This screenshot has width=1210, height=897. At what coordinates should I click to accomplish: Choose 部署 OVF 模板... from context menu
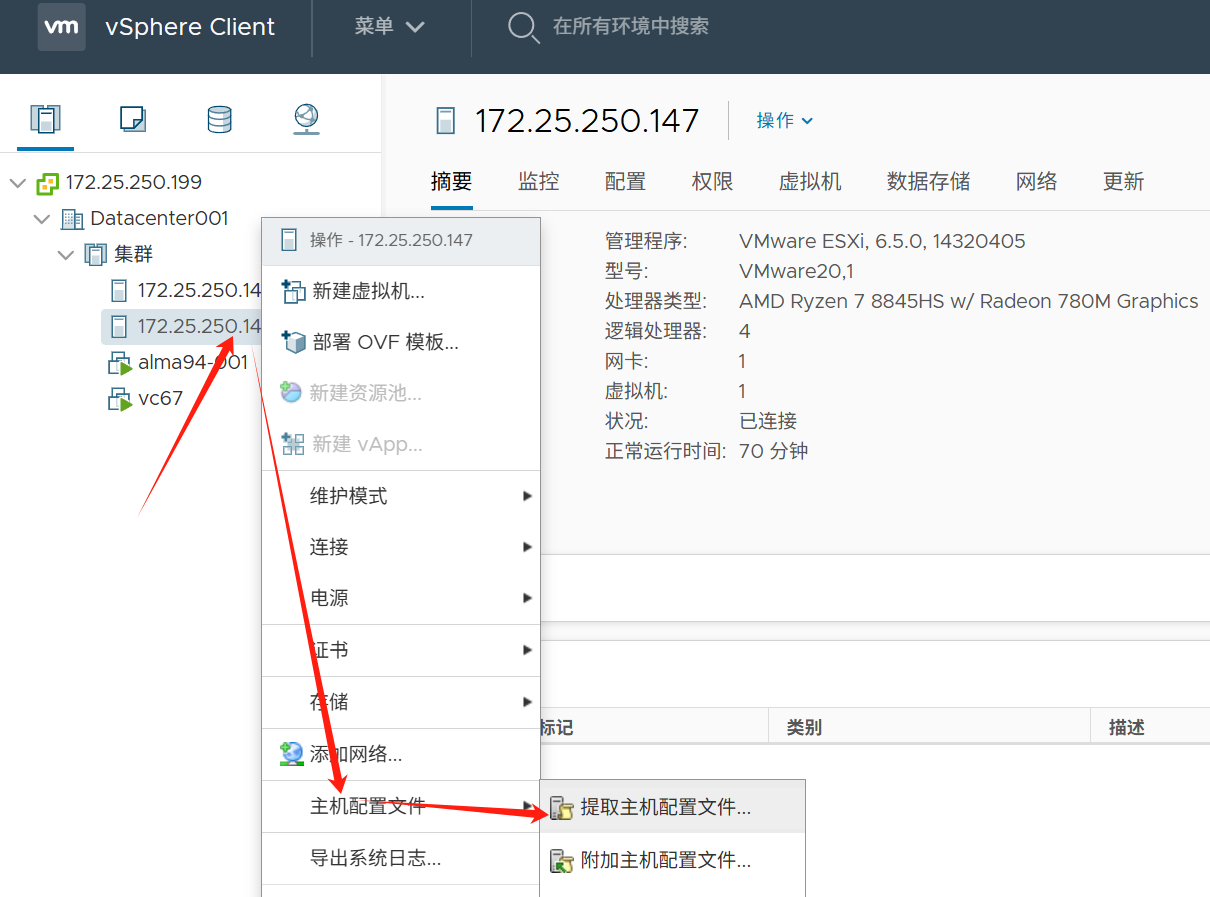pos(401,343)
